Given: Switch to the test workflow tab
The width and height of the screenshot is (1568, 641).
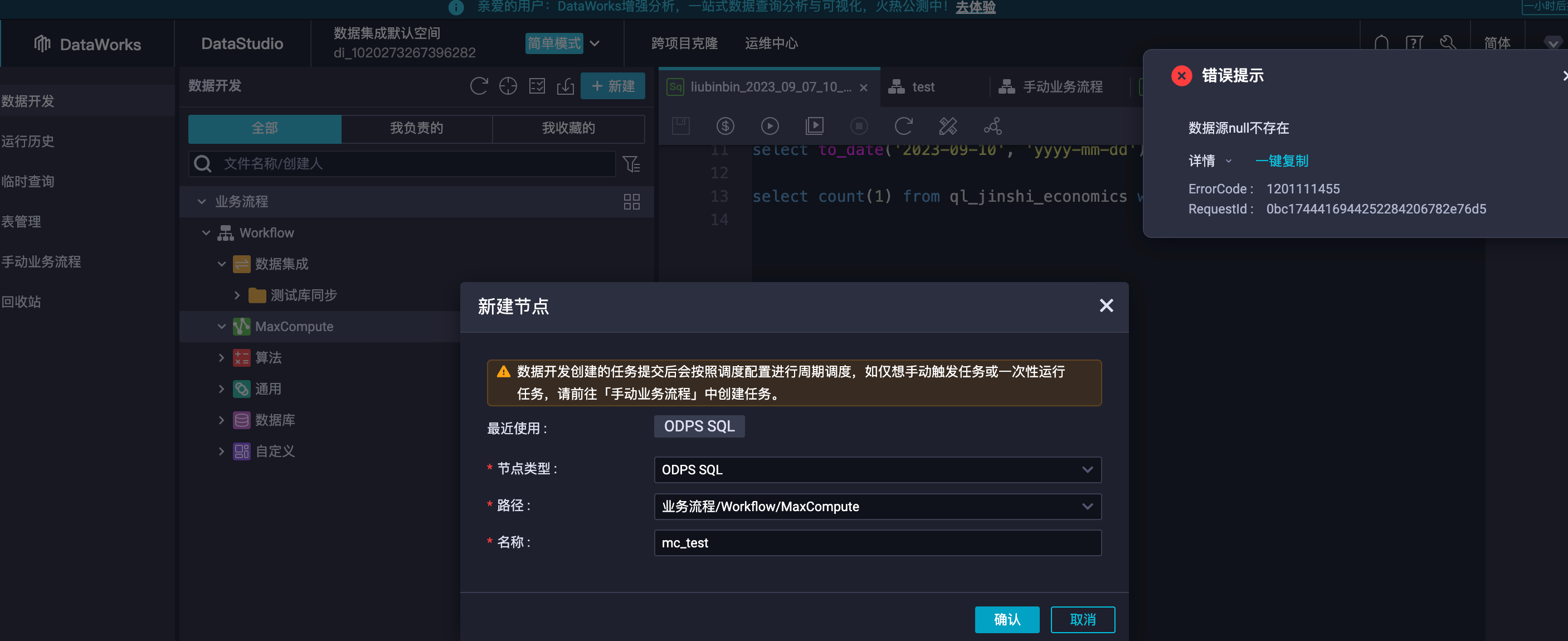Looking at the screenshot, I should click(922, 87).
